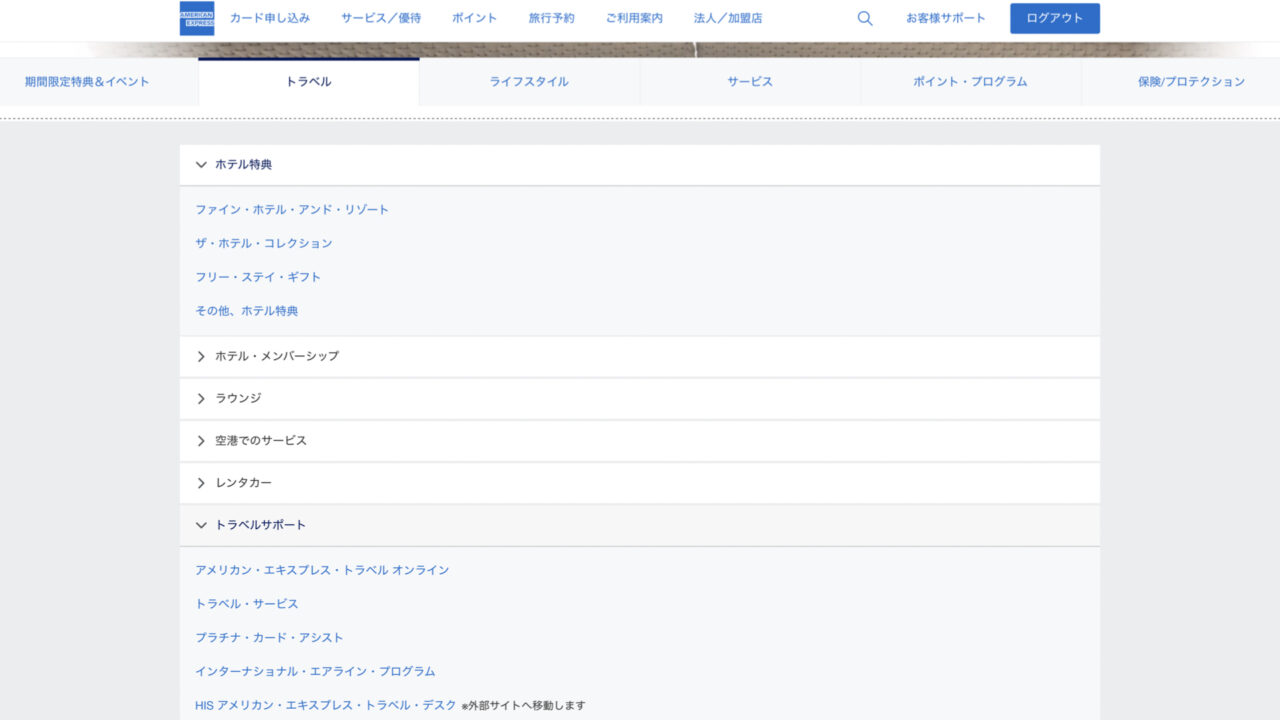Open ザ・ホテル・コレクション link
Viewport: 1280px width, 720px height.
point(264,243)
